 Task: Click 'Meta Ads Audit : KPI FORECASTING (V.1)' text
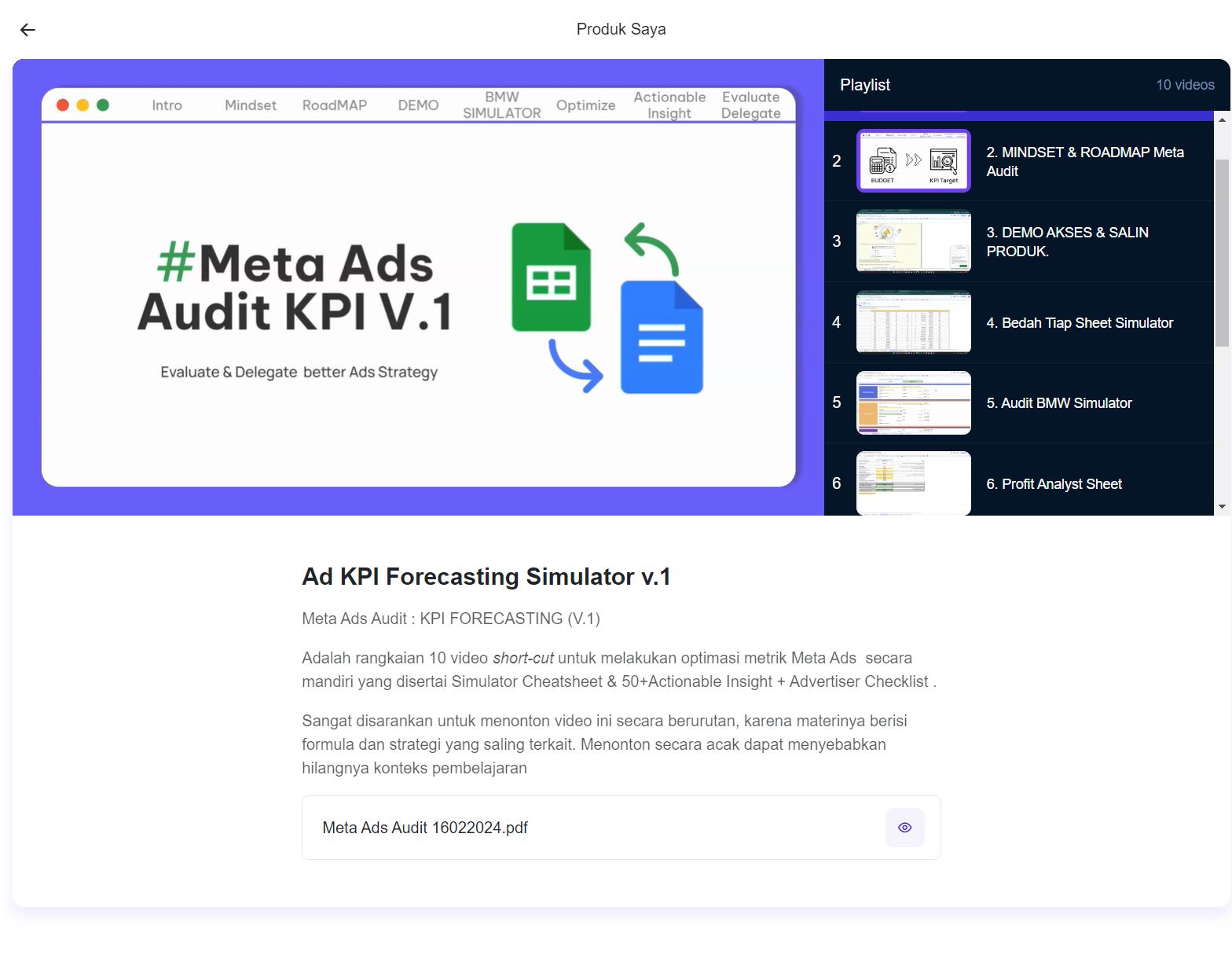[451, 619]
